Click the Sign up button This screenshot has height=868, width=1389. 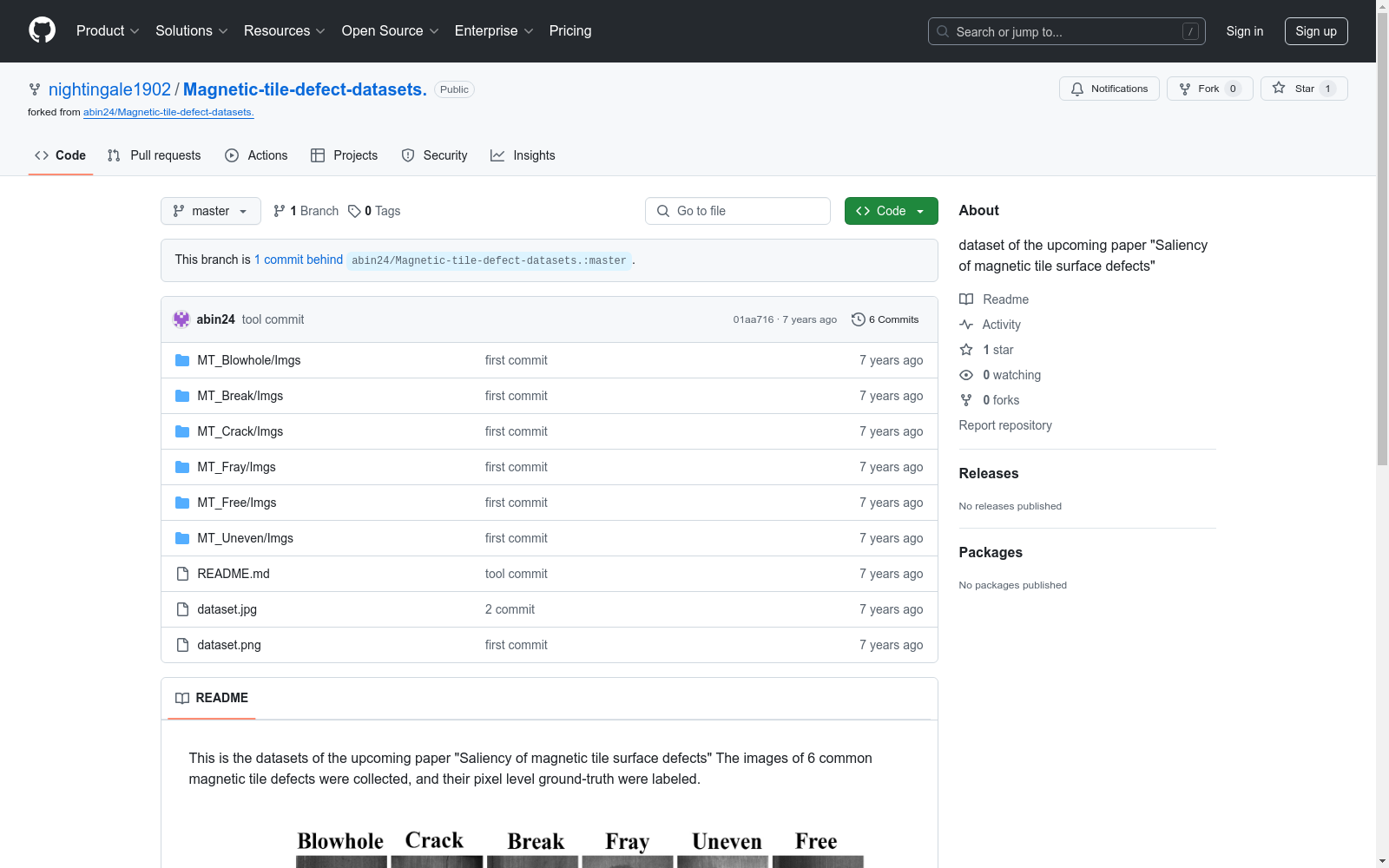click(1316, 31)
